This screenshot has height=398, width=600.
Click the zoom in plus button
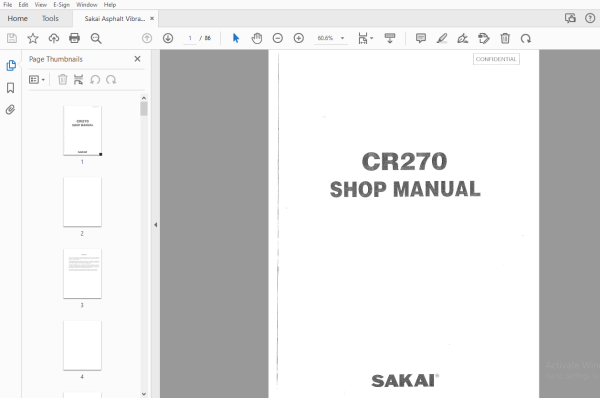click(x=299, y=38)
